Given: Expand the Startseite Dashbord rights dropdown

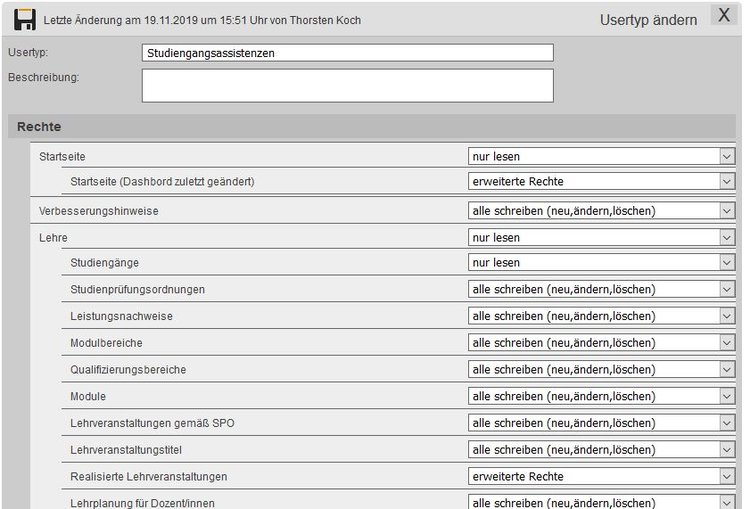Looking at the screenshot, I should pyautogui.click(x=601, y=182).
